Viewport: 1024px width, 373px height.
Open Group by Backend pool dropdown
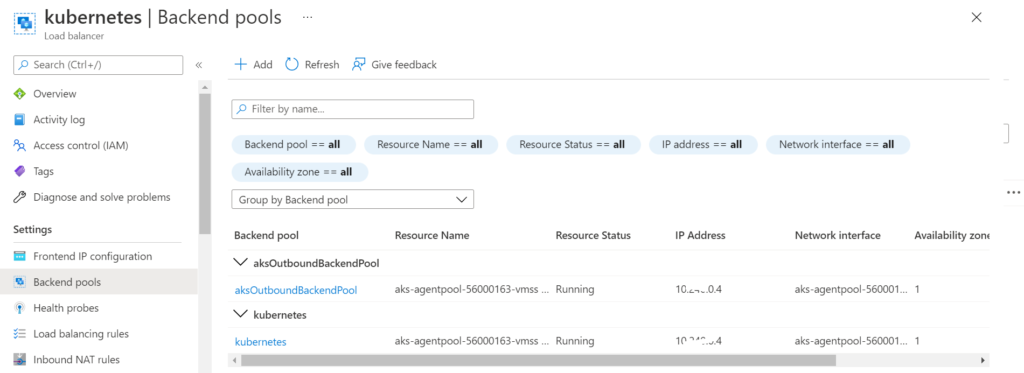click(353, 200)
